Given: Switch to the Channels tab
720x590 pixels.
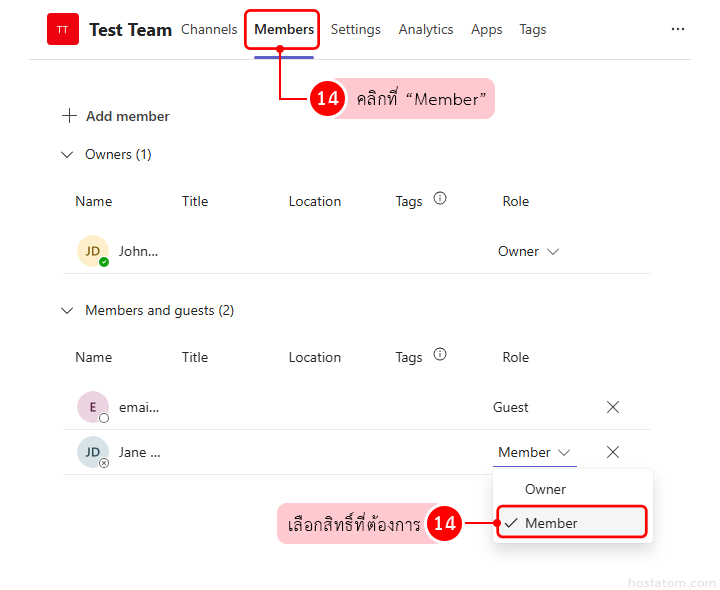Looking at the screenshot, I should 209,30.
